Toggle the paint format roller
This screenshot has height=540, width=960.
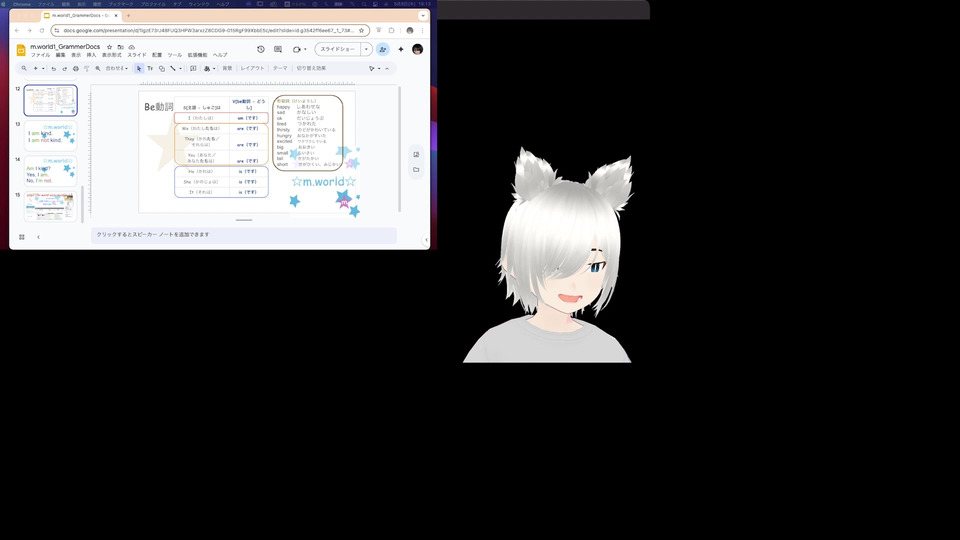click(86, 69)
